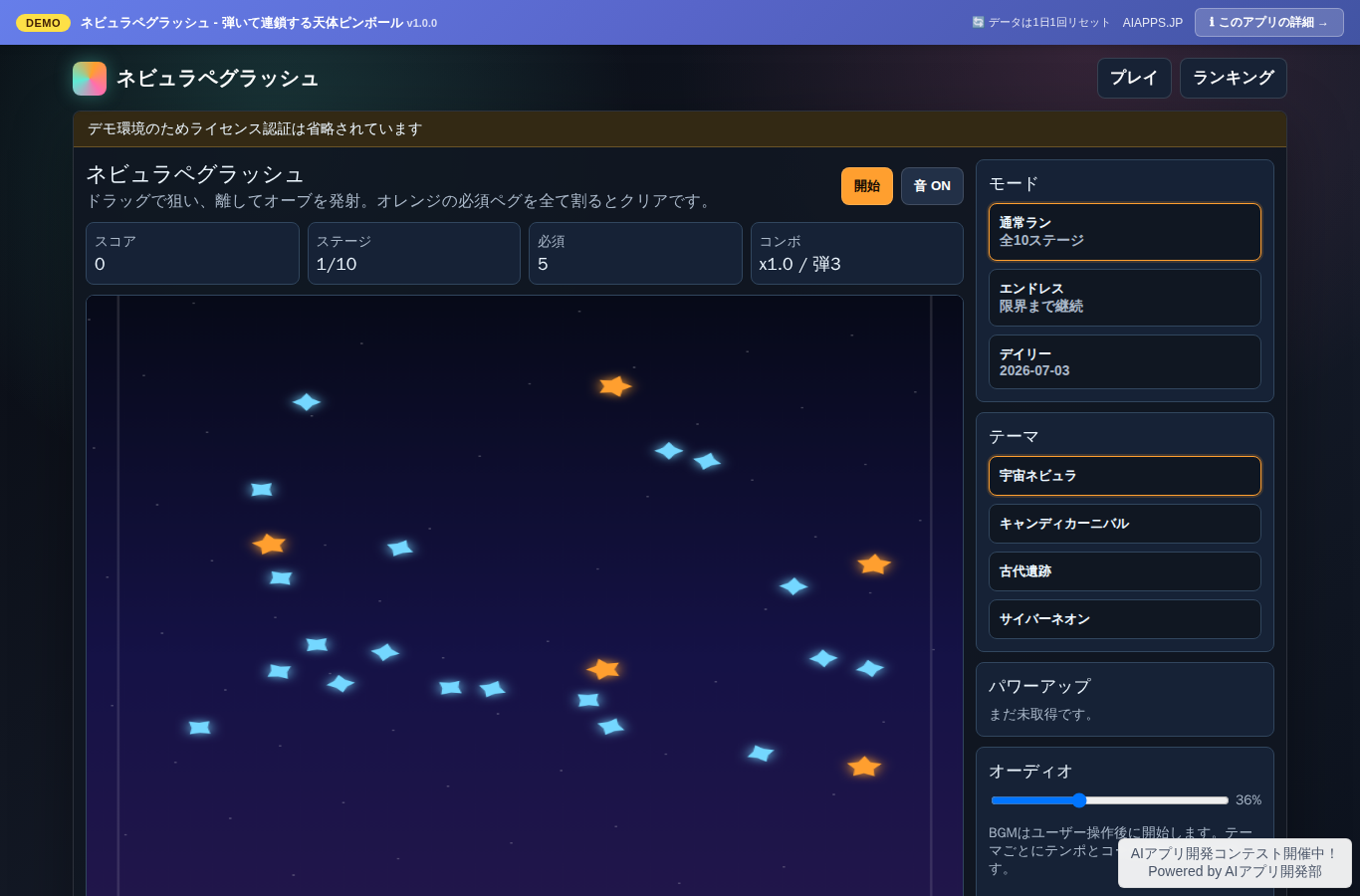Adjust the audio volume slider
Image resolution: width=1360 pixels, height=896 pixels.
pos(1110,800)
